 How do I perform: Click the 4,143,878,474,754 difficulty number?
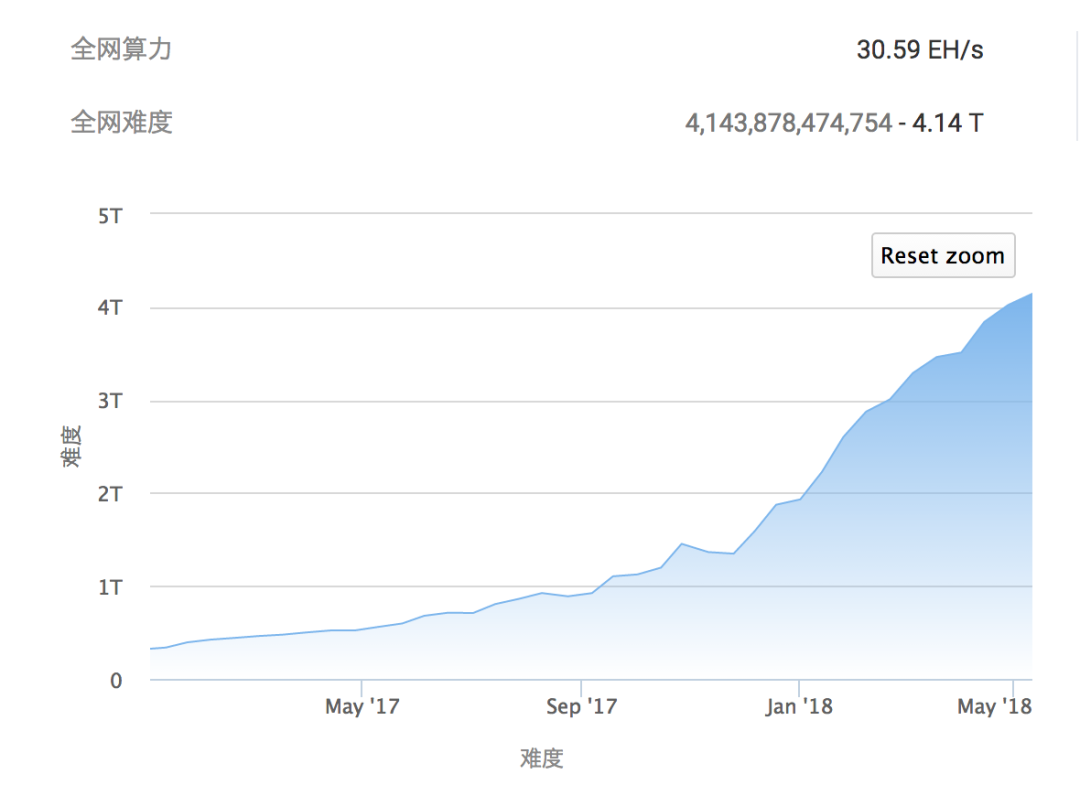(788, 124)
